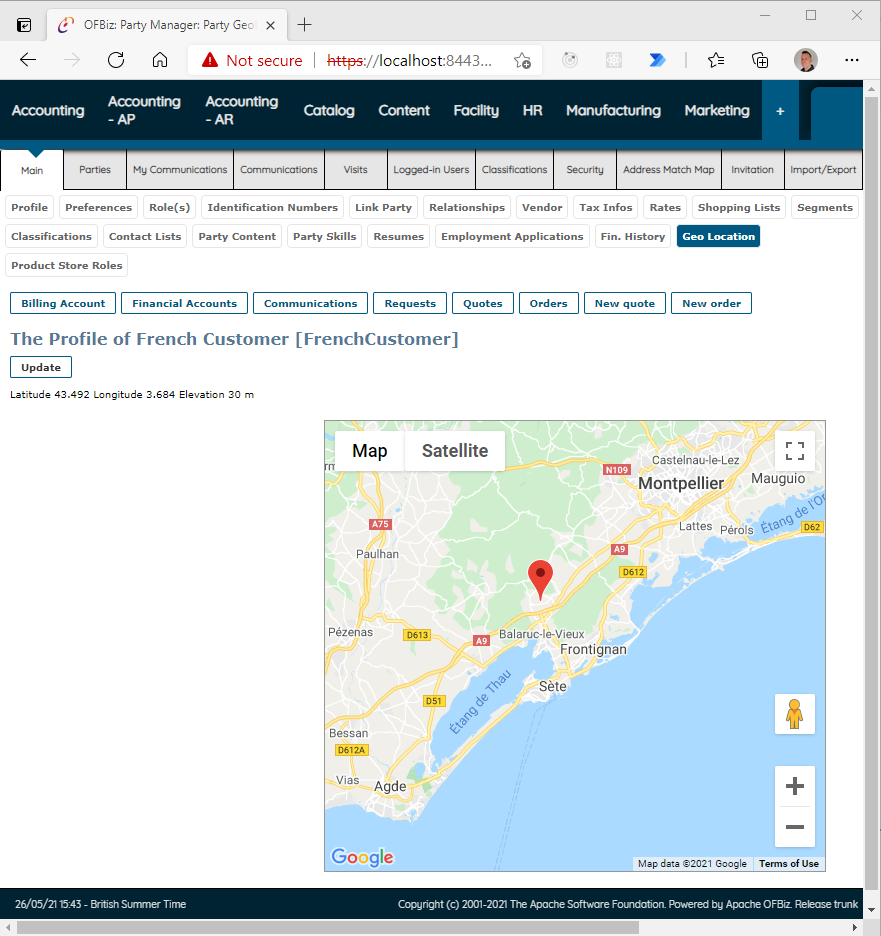881x936 pixels.
Task: Select the Visits tab
Action: click(x=355, y=170)
